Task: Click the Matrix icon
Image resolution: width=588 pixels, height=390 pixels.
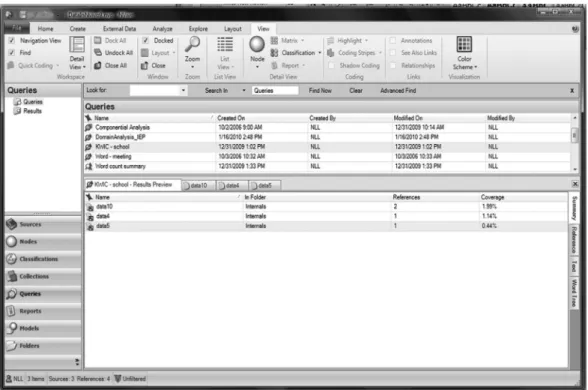Action: (x=274, y=40)
